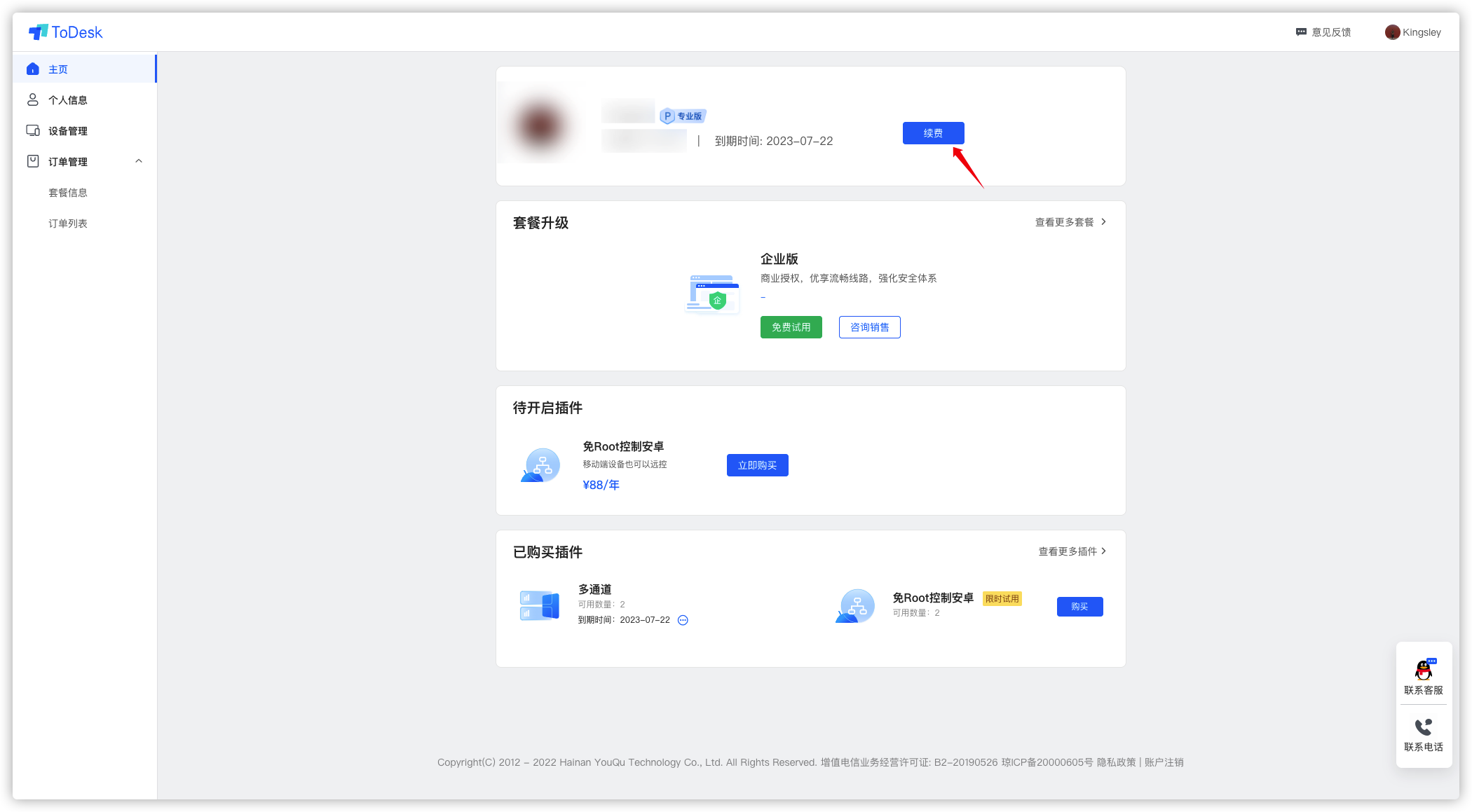The image size is (1472, 812).
Task: Click the 咨询销售 outlined button
Action: tap(869, 327)
